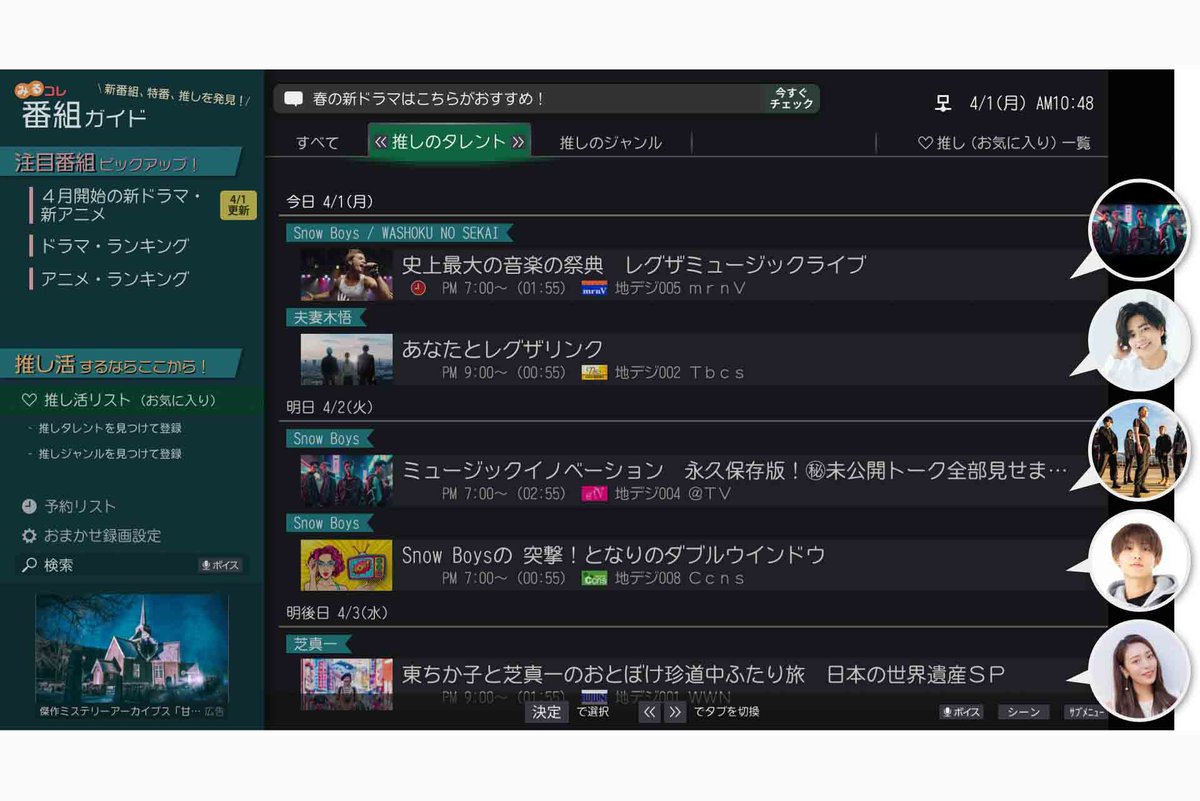Click the » next tab button in footer

pos(676,712)
